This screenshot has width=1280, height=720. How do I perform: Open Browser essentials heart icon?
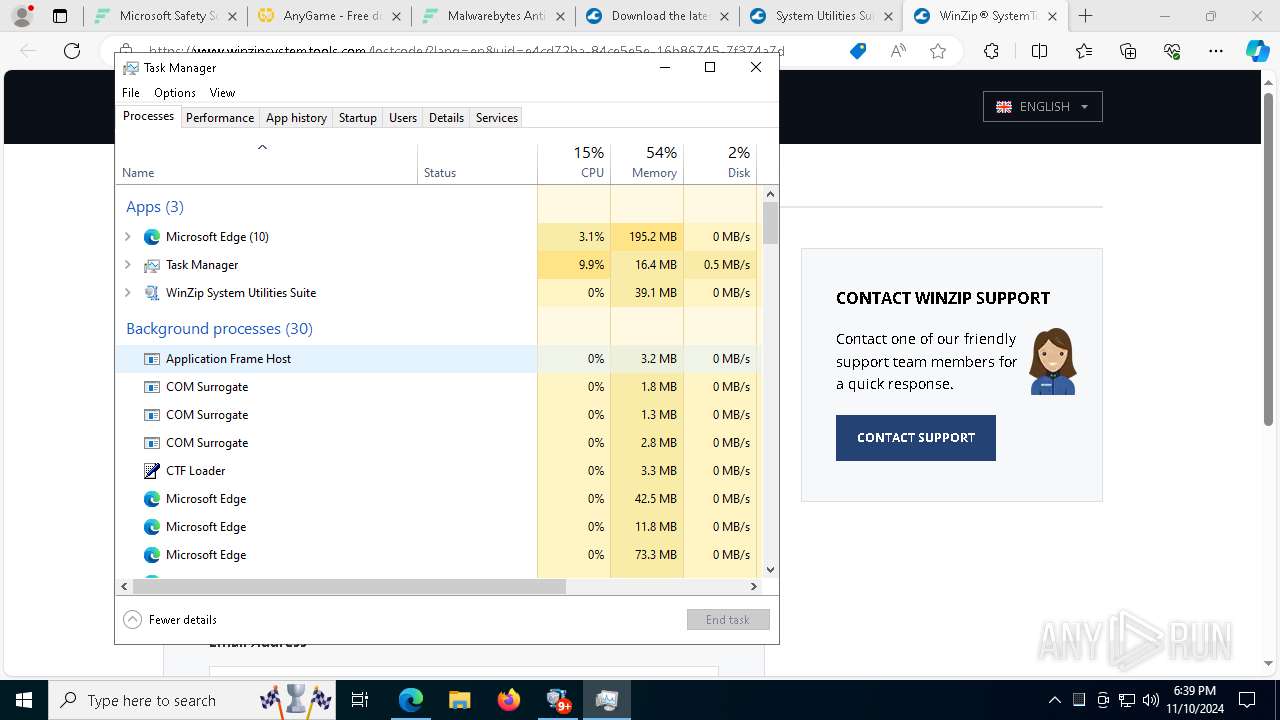(x=1172, y=52)
